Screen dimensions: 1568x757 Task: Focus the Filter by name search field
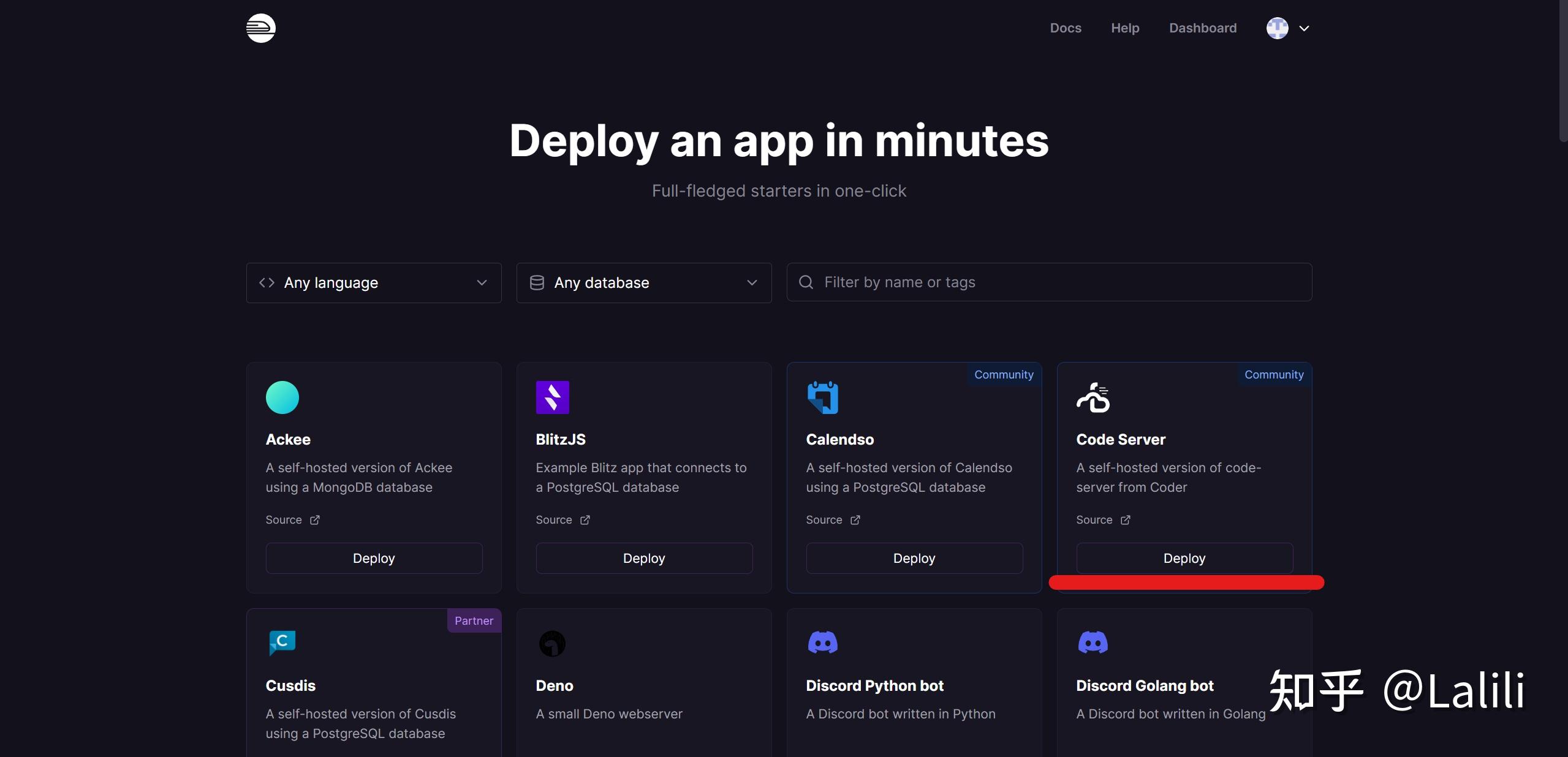click(x=1049, y=282)
